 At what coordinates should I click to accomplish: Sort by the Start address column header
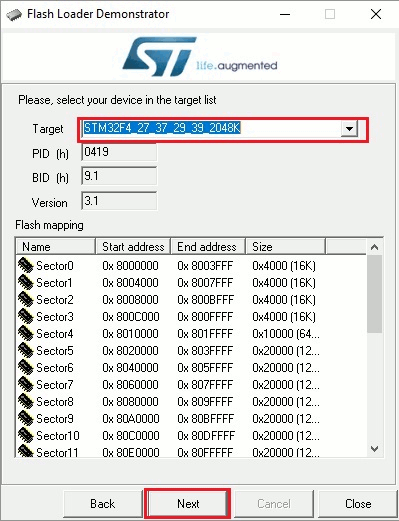133,247
